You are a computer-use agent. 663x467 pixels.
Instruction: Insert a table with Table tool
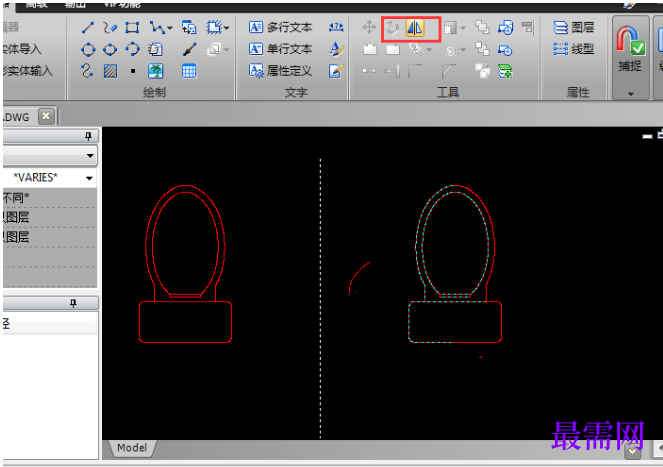tap(189, 71)
